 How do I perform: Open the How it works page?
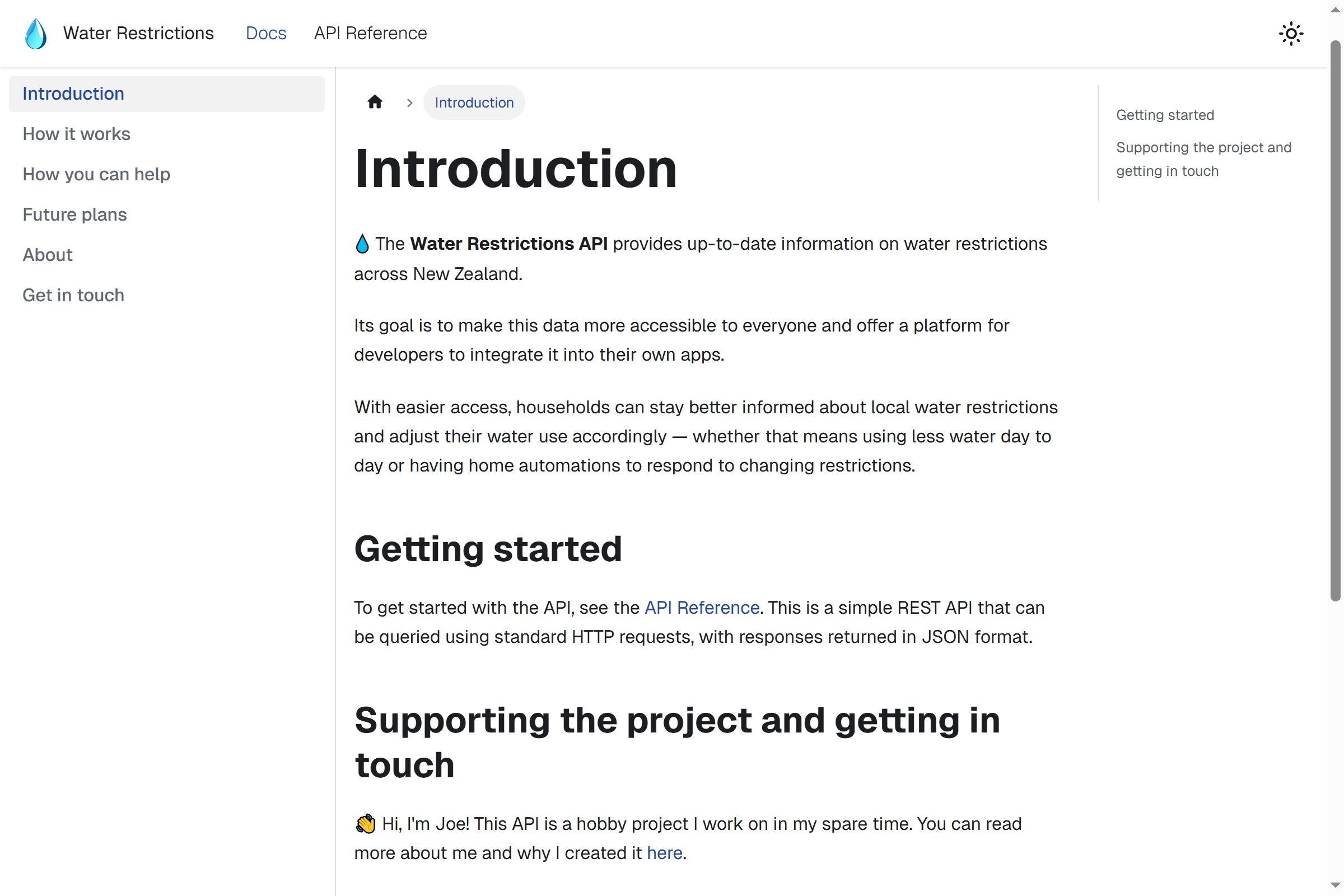point(76,134)
